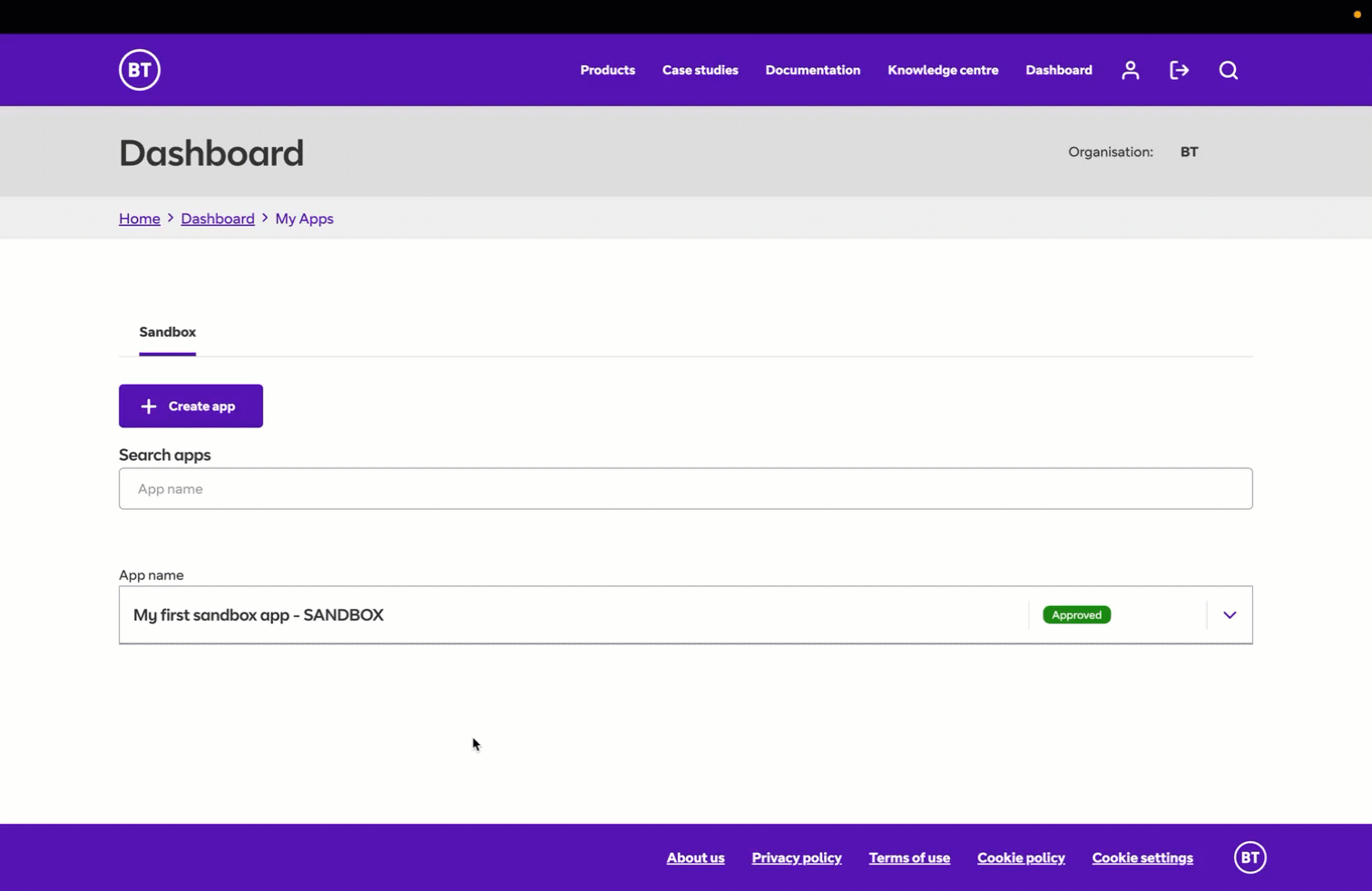Image resolution: width=1372 pixels, height=891 pixels.
Task: Click the BT logo in the footer
Action: tap(1249, 857)
